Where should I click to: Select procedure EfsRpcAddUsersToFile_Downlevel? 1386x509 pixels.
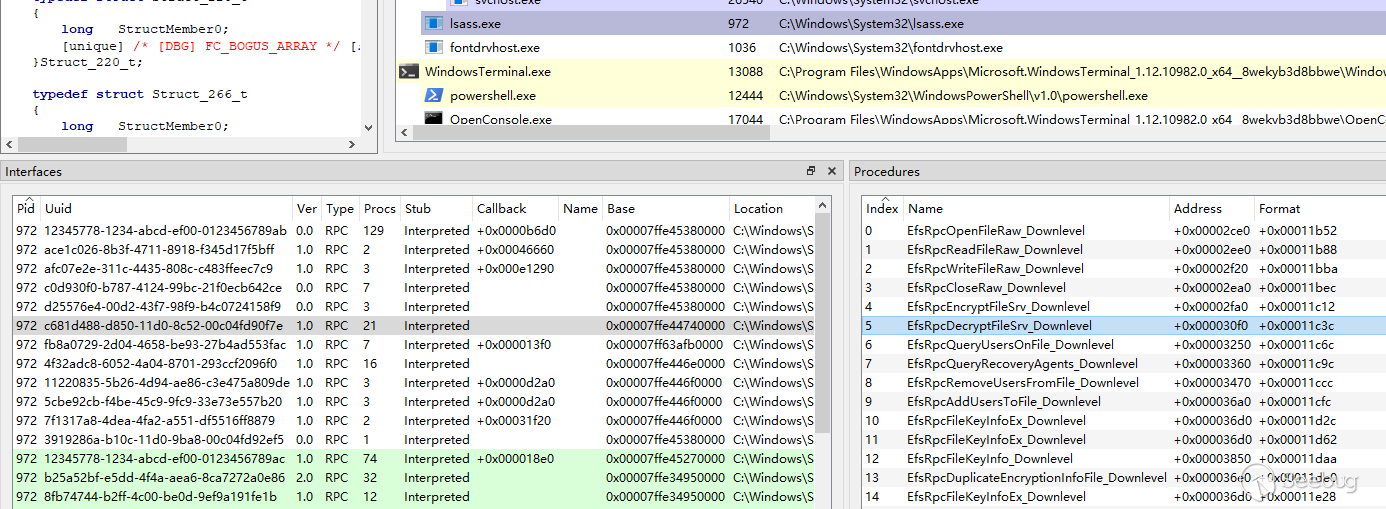pos(1004,401)
